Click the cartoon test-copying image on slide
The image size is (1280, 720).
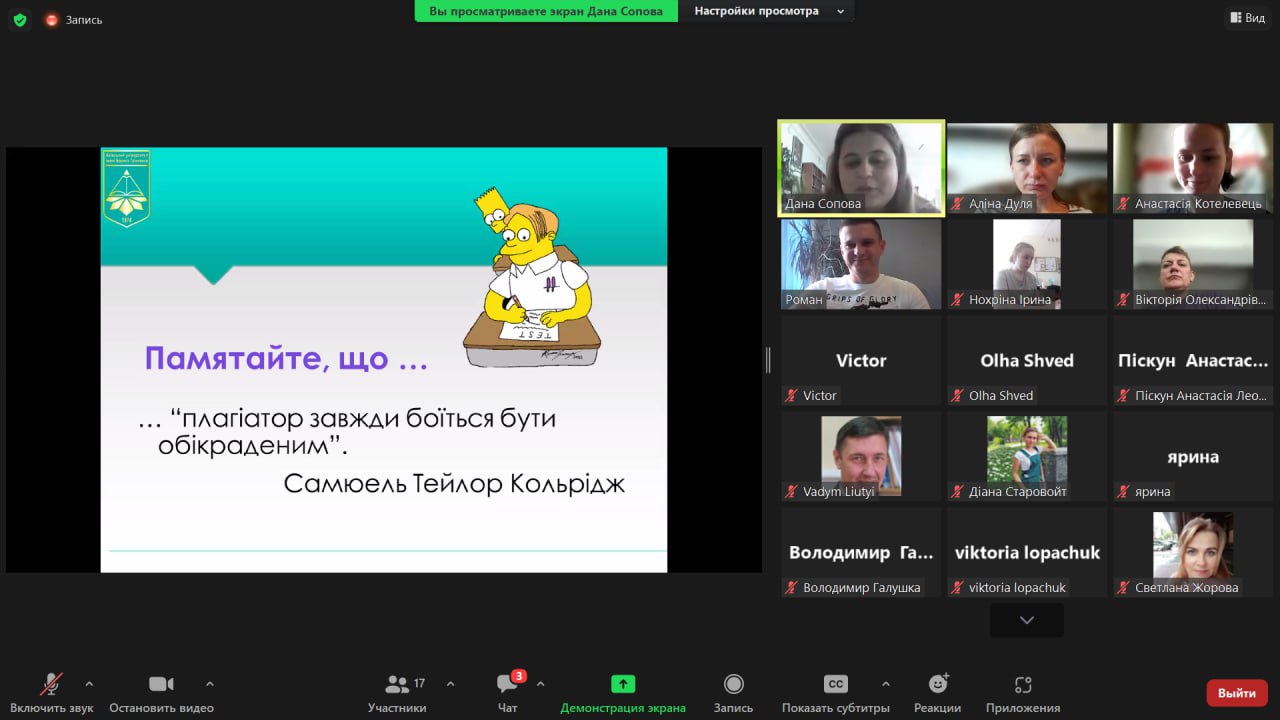(x=531, y=277)
